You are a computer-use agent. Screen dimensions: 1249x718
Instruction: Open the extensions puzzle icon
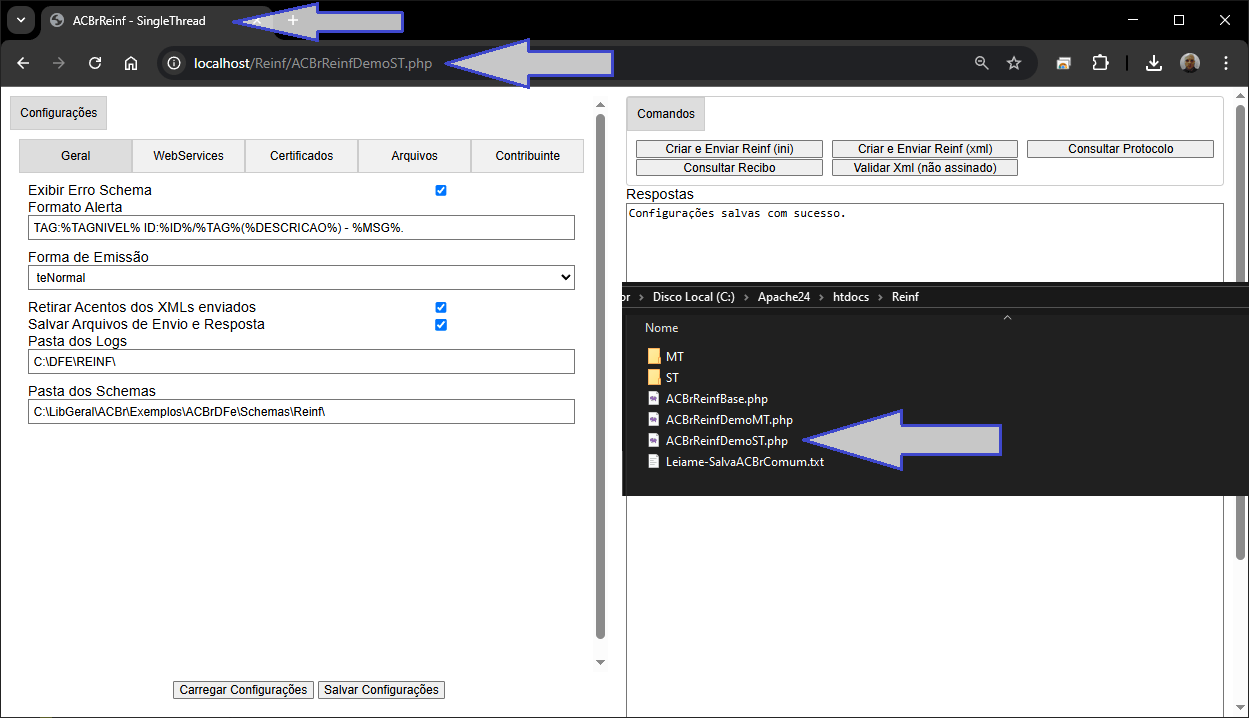(1100, 63)
